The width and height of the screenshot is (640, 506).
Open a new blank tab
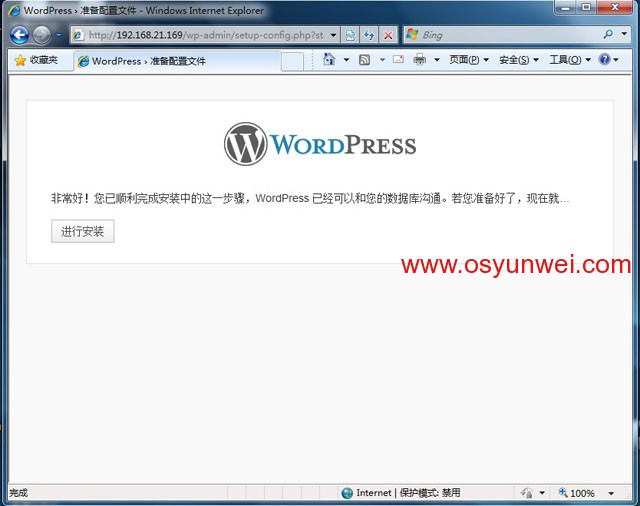click(x=292, y=62)
